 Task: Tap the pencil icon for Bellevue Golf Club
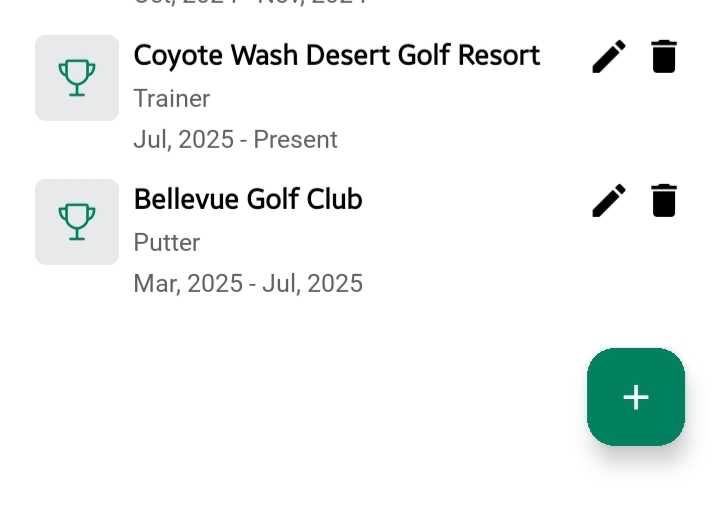pyautogui.click(x=609, y=201)
